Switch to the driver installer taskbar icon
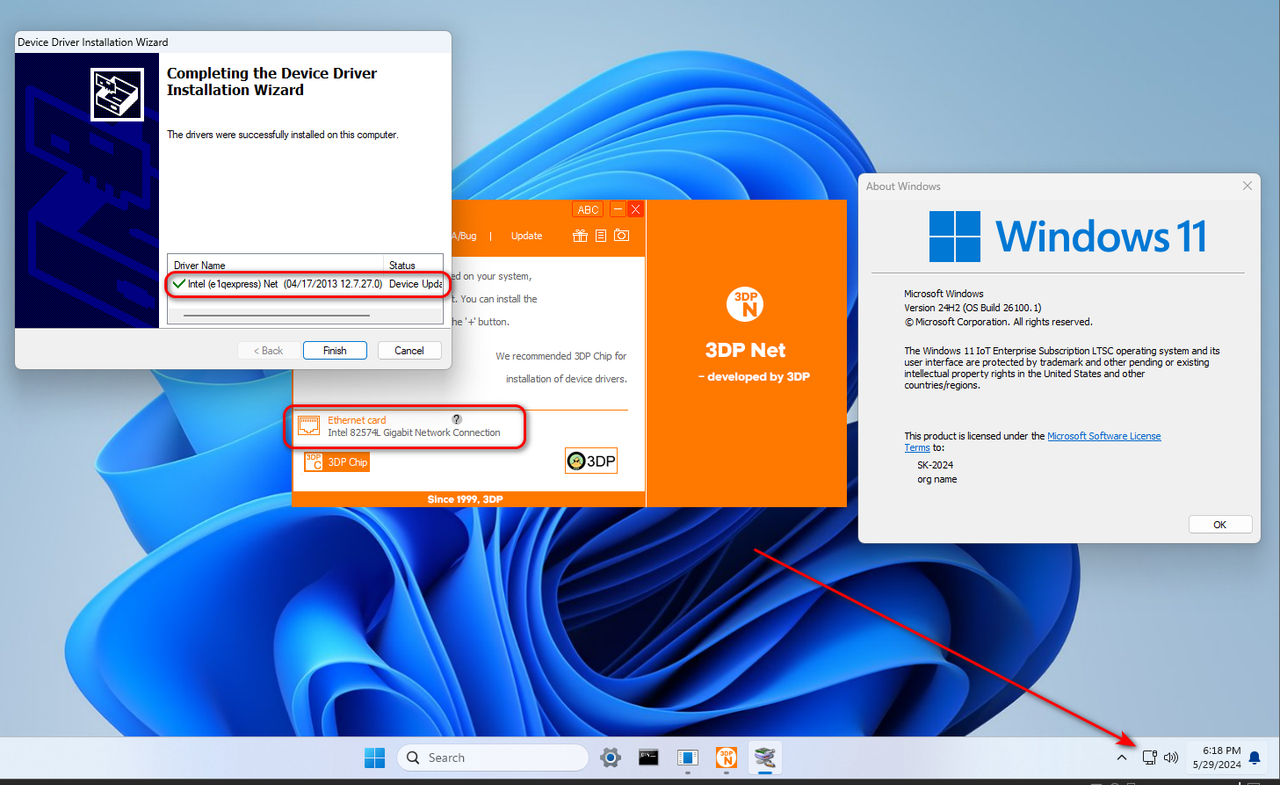The image size is (1280, 785). tap(765, 758)
